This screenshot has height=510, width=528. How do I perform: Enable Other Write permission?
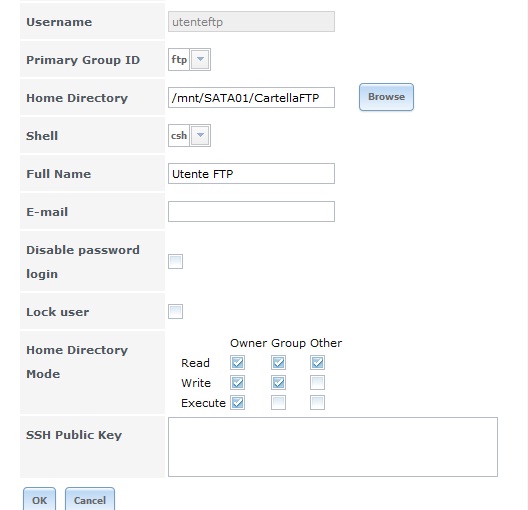pos(317,382)
